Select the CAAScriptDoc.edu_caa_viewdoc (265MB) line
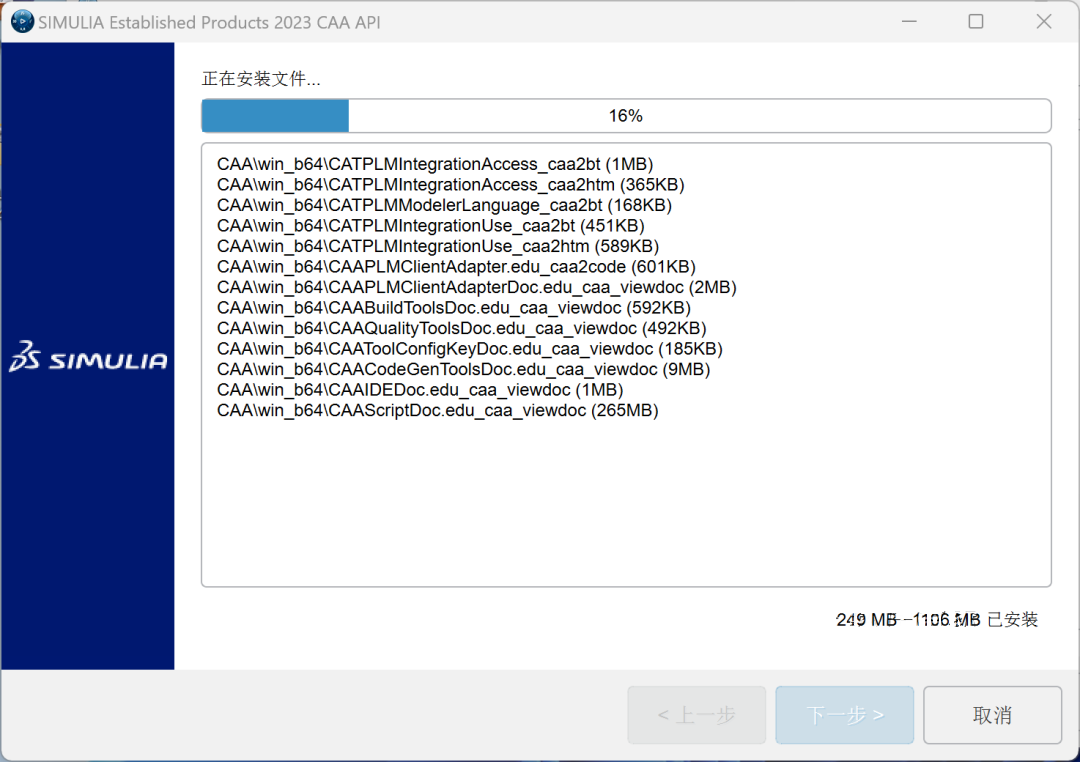This screenshot has width=1080, height=762. (x=437, y=410)
